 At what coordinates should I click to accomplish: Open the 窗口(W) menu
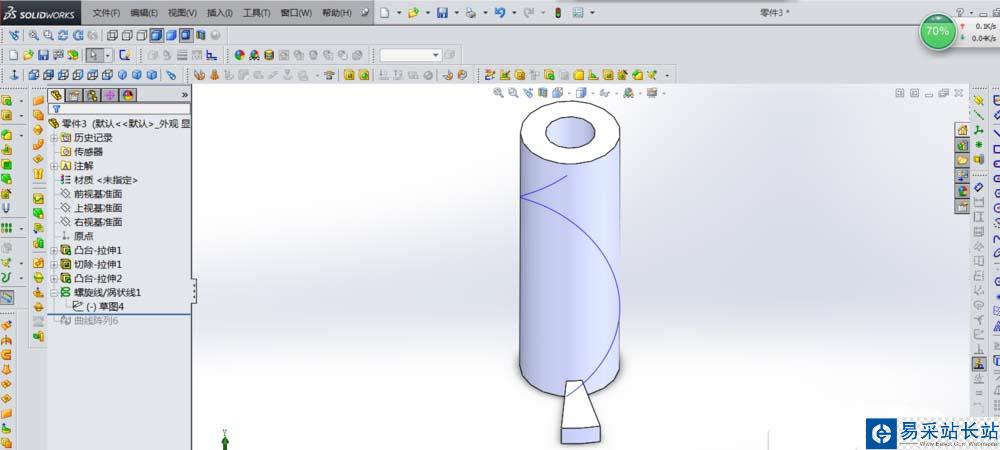pos(297,13)
